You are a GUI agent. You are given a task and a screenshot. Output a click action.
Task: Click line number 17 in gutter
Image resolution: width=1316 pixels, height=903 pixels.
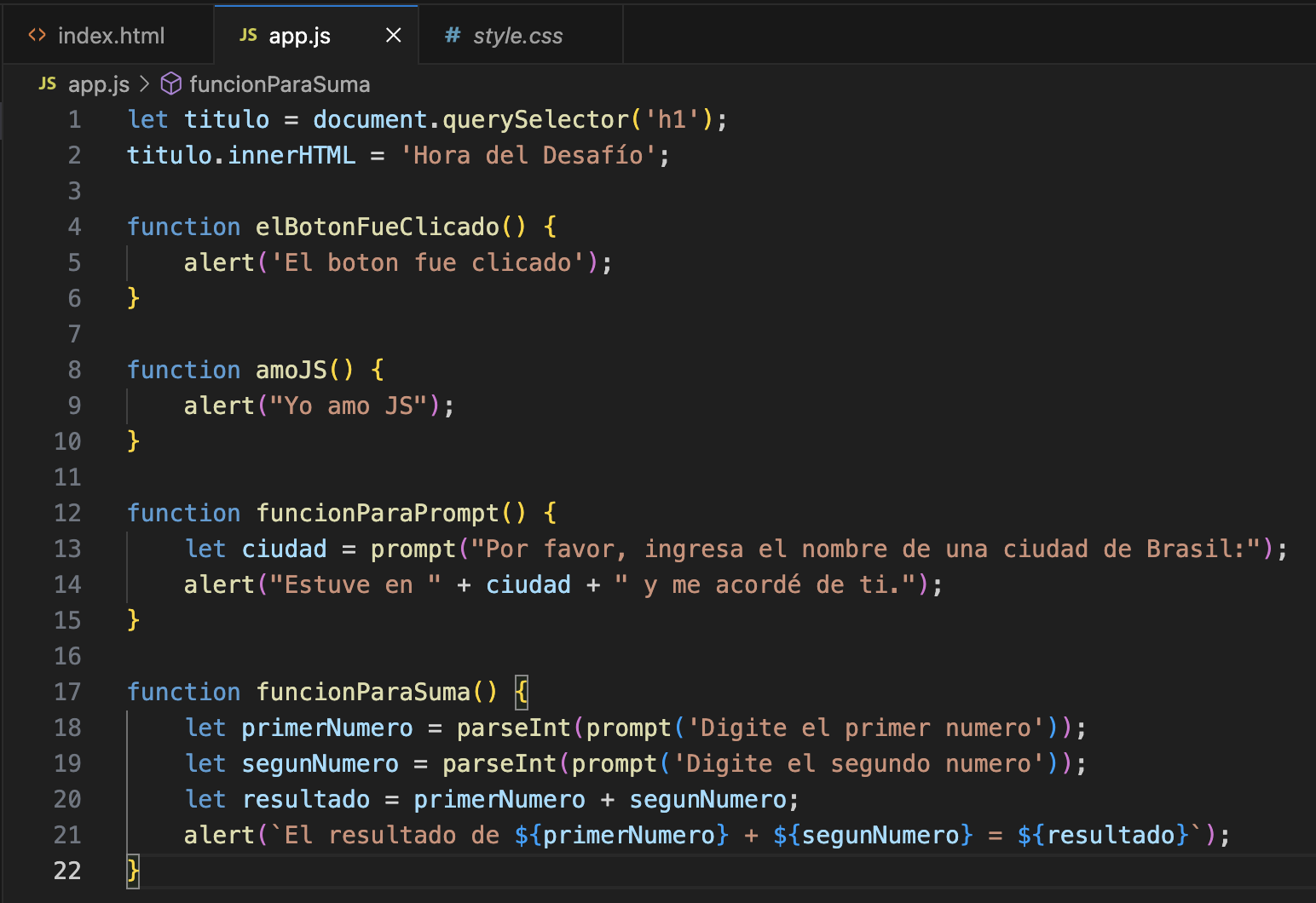tap(67, 692)
